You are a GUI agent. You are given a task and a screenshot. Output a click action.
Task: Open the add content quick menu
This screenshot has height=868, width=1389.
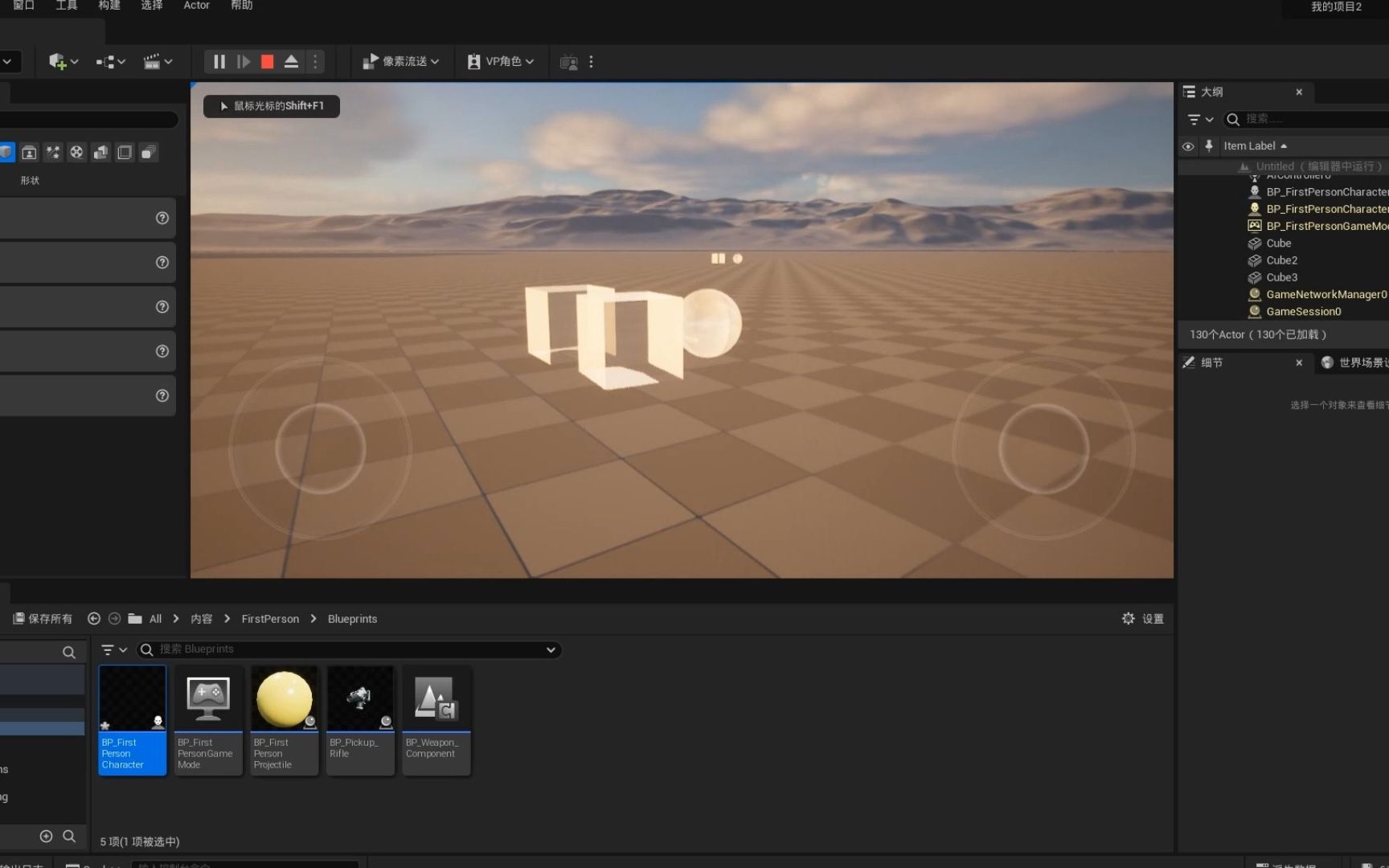click(64, 62)
